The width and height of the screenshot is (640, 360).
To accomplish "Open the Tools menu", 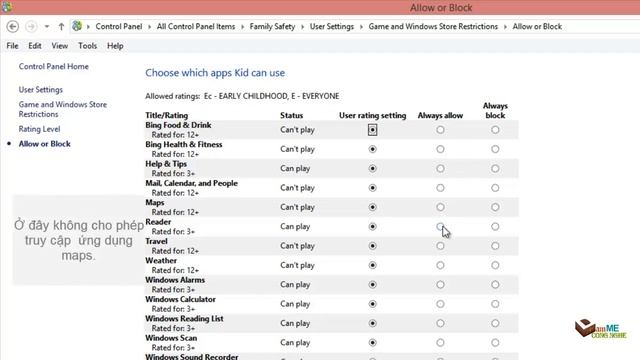I will 87,46.
